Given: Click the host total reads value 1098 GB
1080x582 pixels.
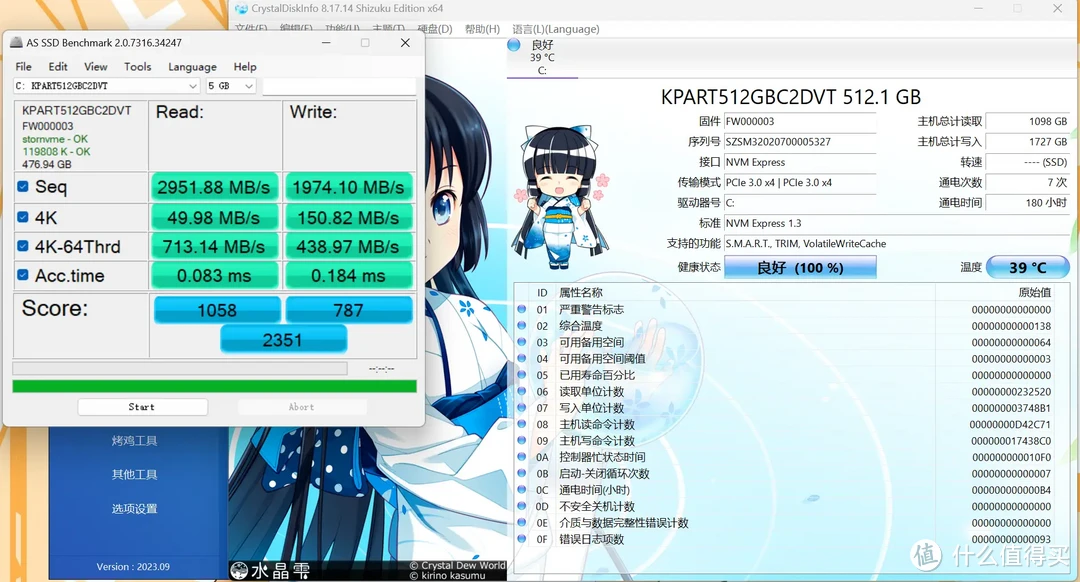Looking at the screenshot, I should (x=1028, y=121).
